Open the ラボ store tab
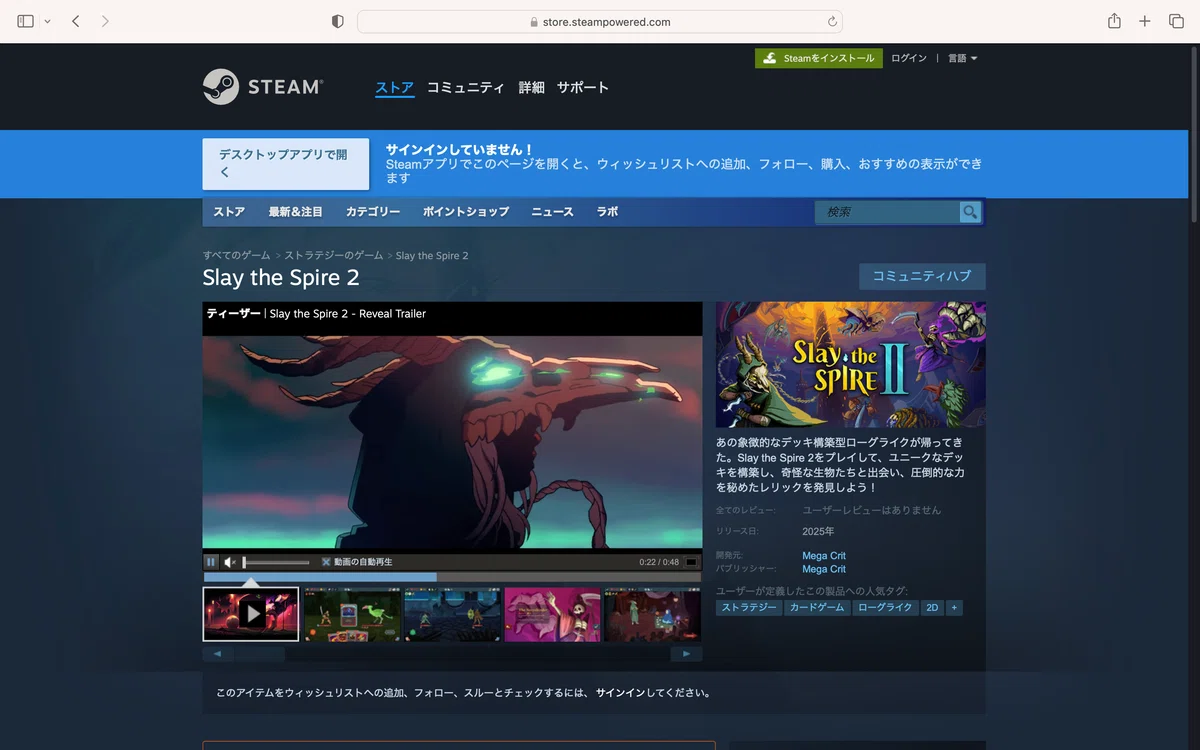The image size is (1200, 750). coord(607,212)
